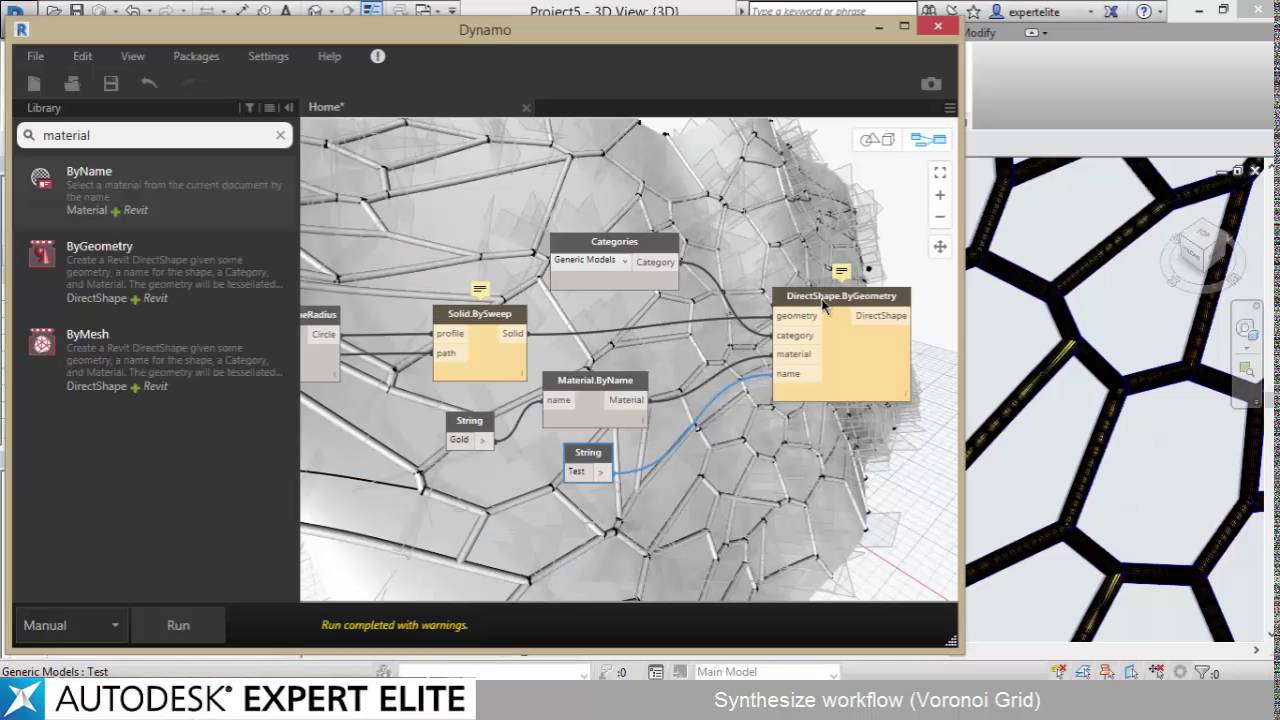This screenshot has width=1280, height=720.
Task: Click the Material output port
Action: click(626, 400)
